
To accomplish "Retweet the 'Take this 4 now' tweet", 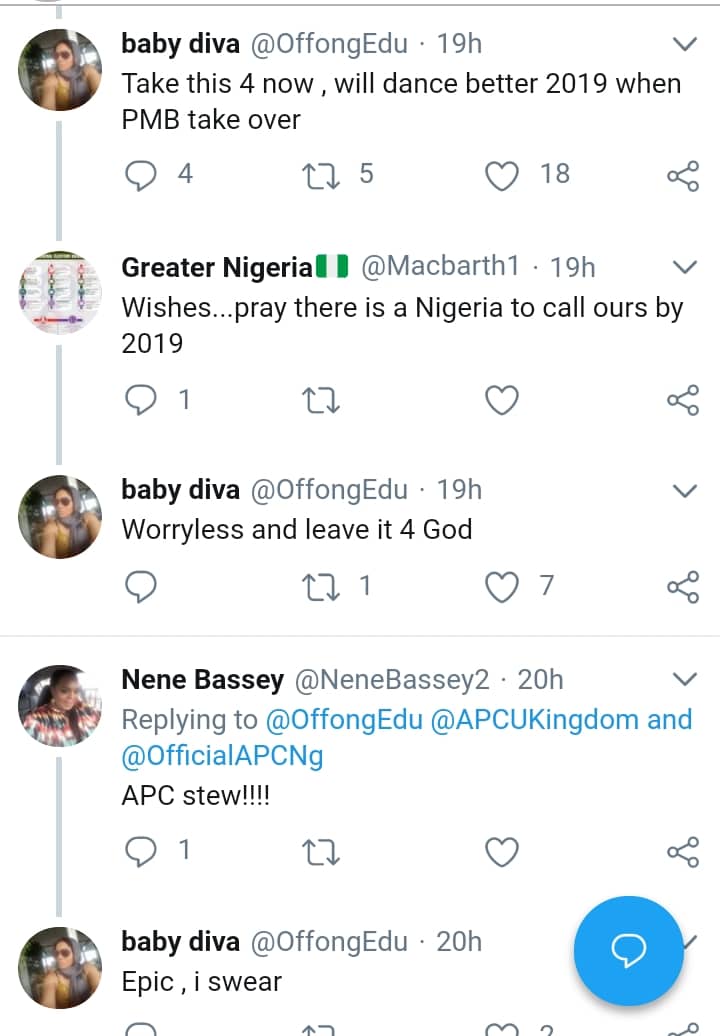I will click(x=321, y=176).
